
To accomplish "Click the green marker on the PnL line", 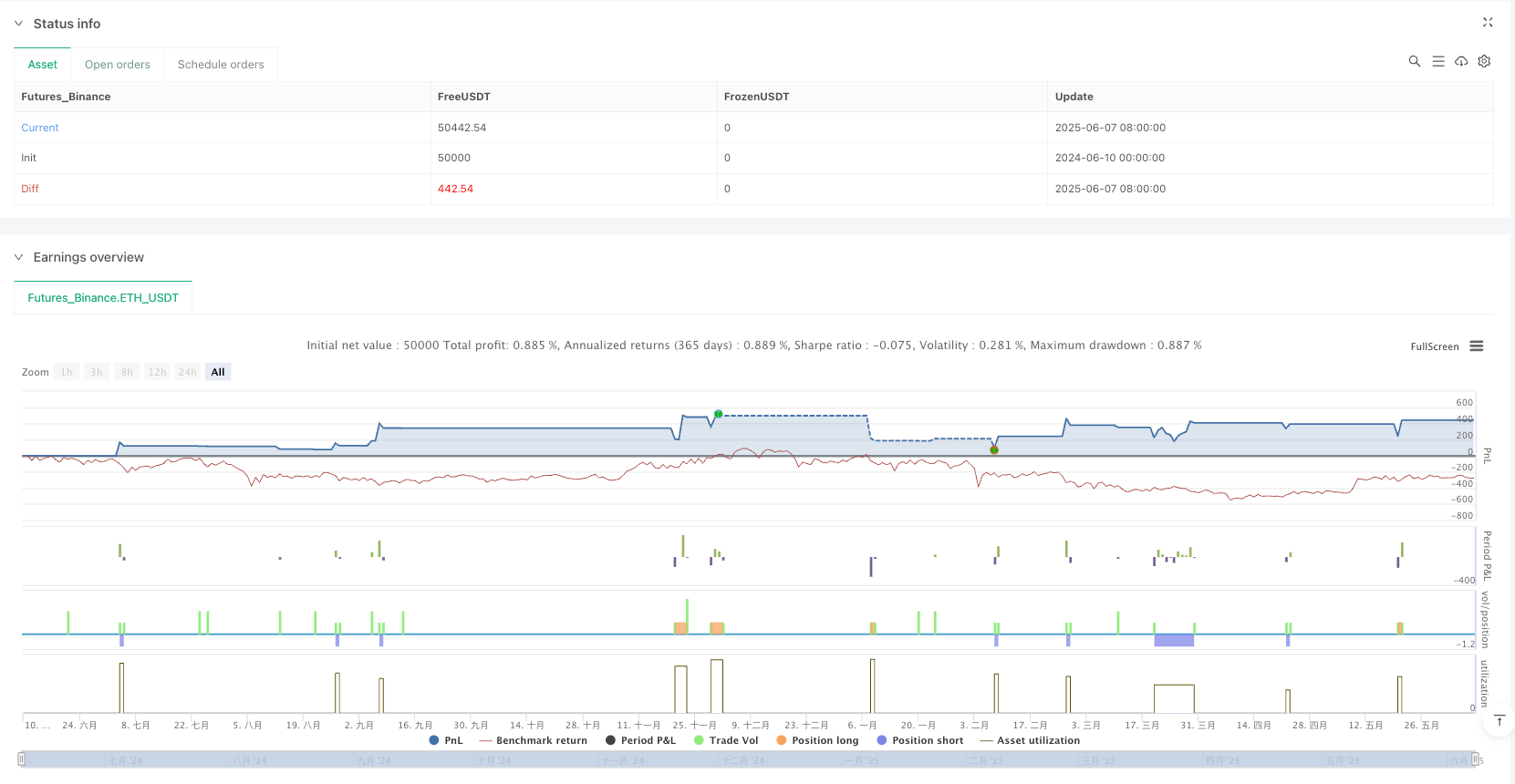I will pyautogui.click(x=719, y=414).
